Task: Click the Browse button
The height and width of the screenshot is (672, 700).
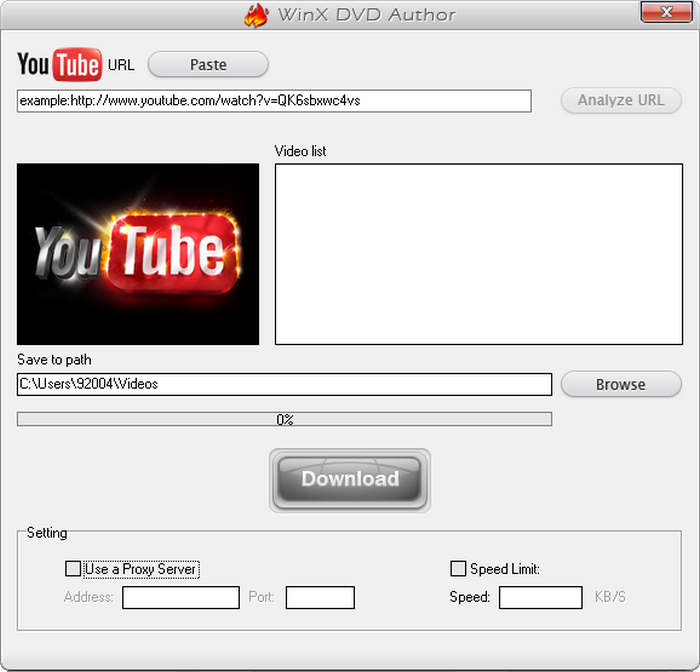Action: click(621, 384)
